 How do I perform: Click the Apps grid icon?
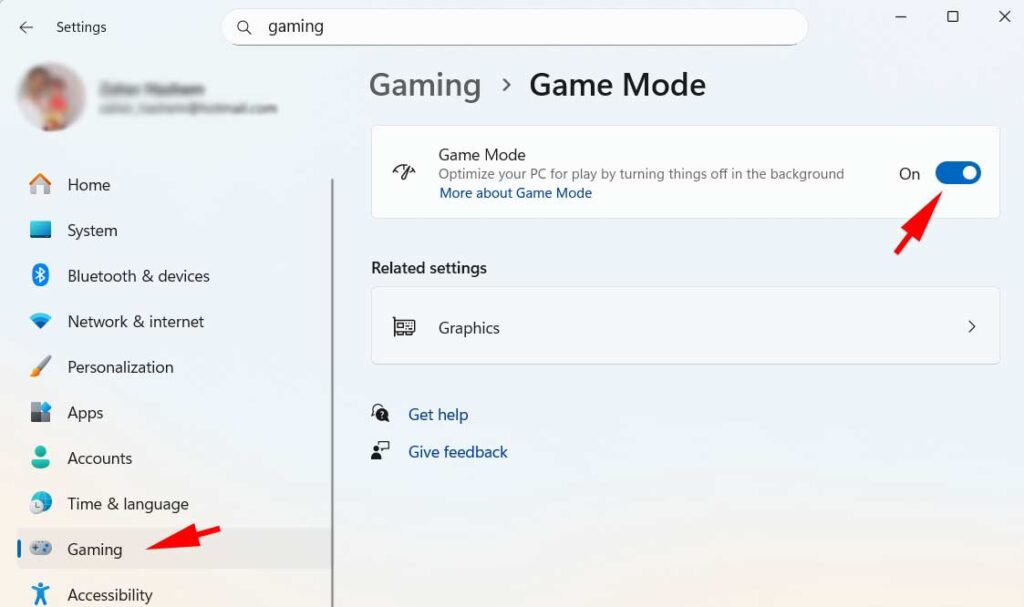point(40,413)
